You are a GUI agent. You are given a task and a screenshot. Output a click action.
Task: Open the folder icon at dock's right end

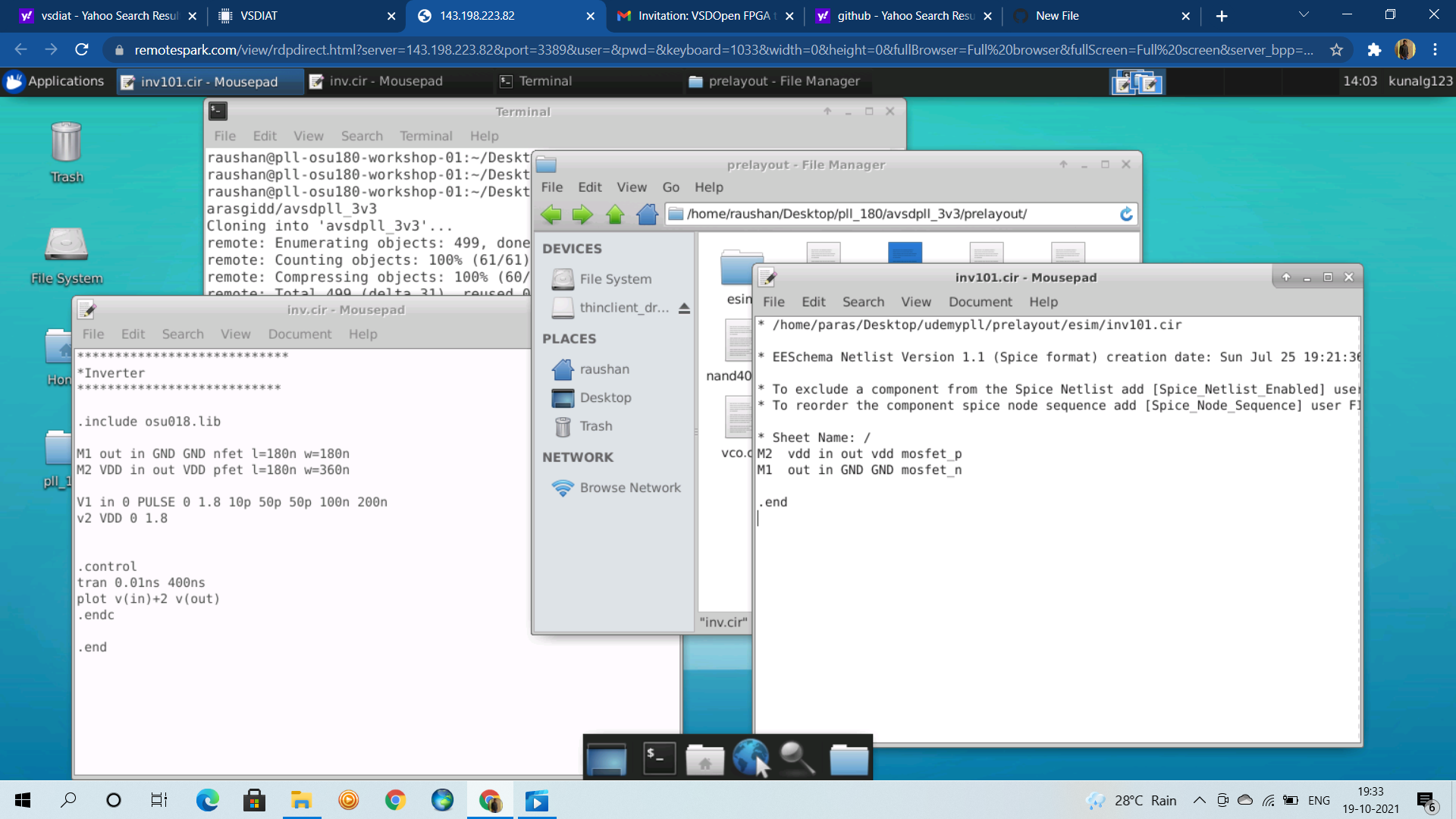(849, 759)
